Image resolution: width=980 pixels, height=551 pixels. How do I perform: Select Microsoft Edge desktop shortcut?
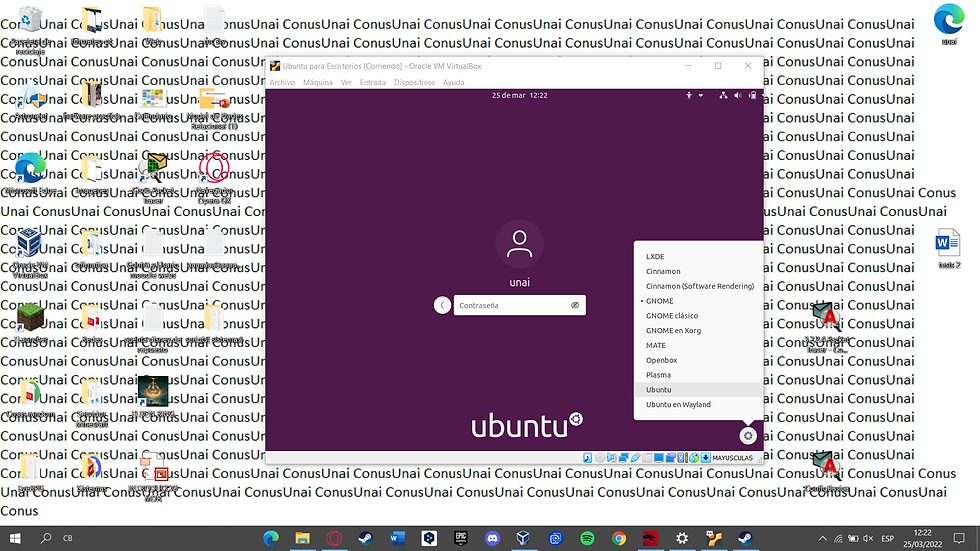click(30, 175)
